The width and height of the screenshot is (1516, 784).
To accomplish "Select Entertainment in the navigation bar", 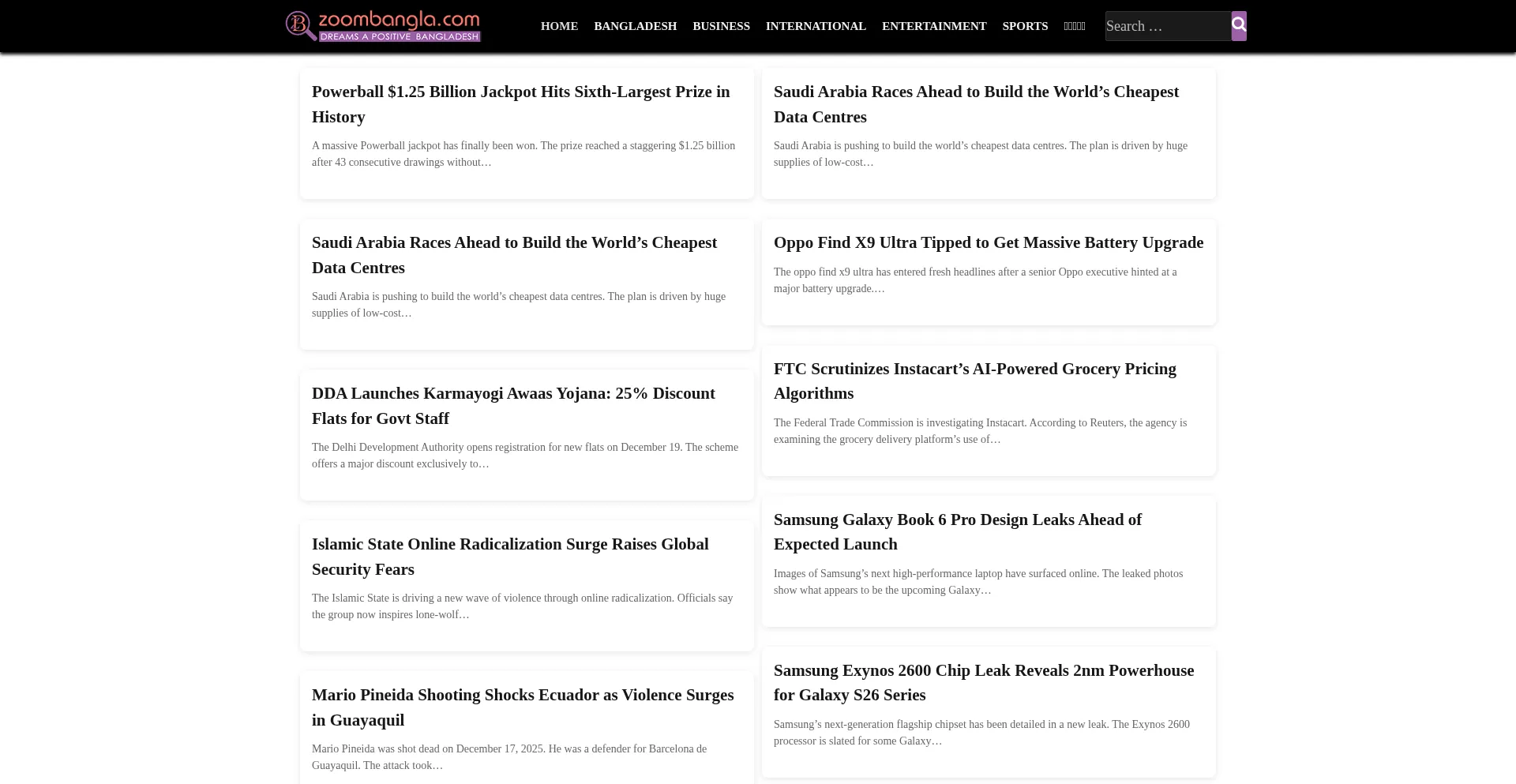I will [934, 26].
